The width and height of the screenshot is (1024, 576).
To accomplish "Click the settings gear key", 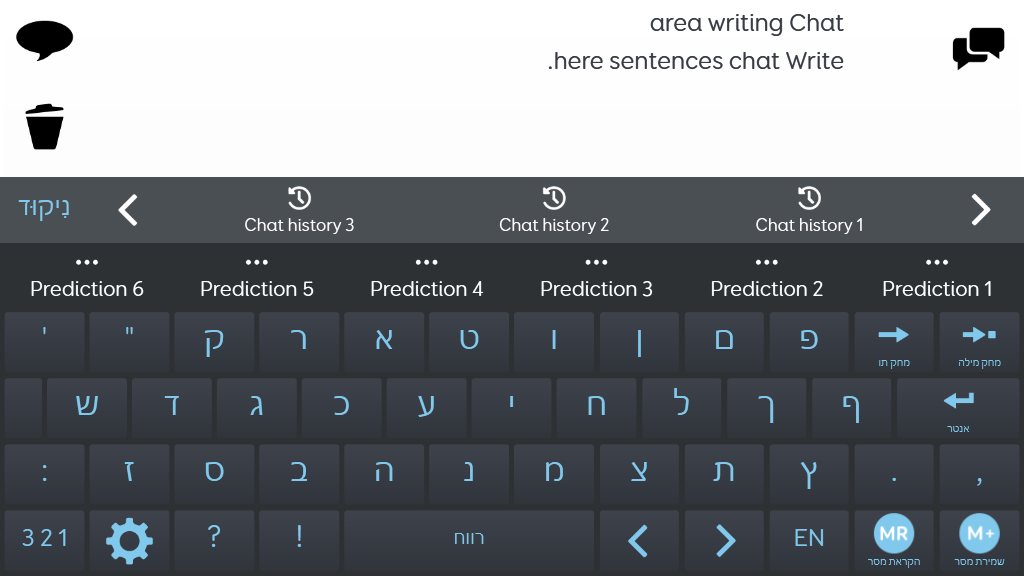I will pos(129,540).
